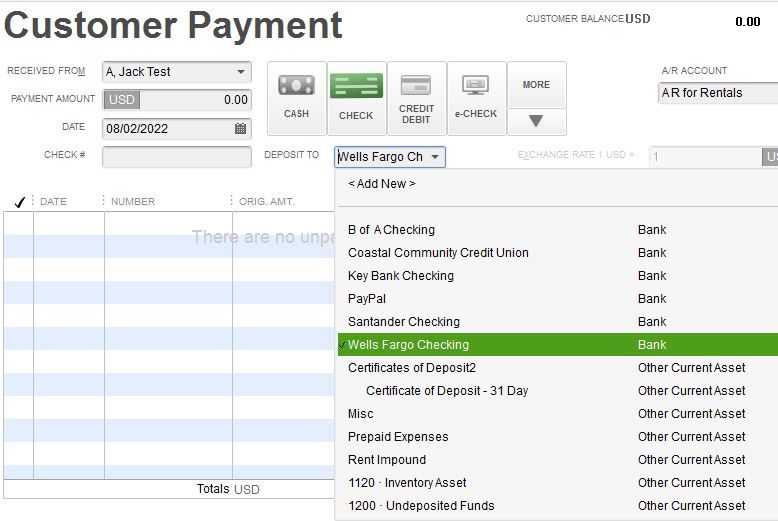The width and height of the screenshot is (778, 521).
Task: Click the USD currency label in Payment Amount
Action: point(122,100)
